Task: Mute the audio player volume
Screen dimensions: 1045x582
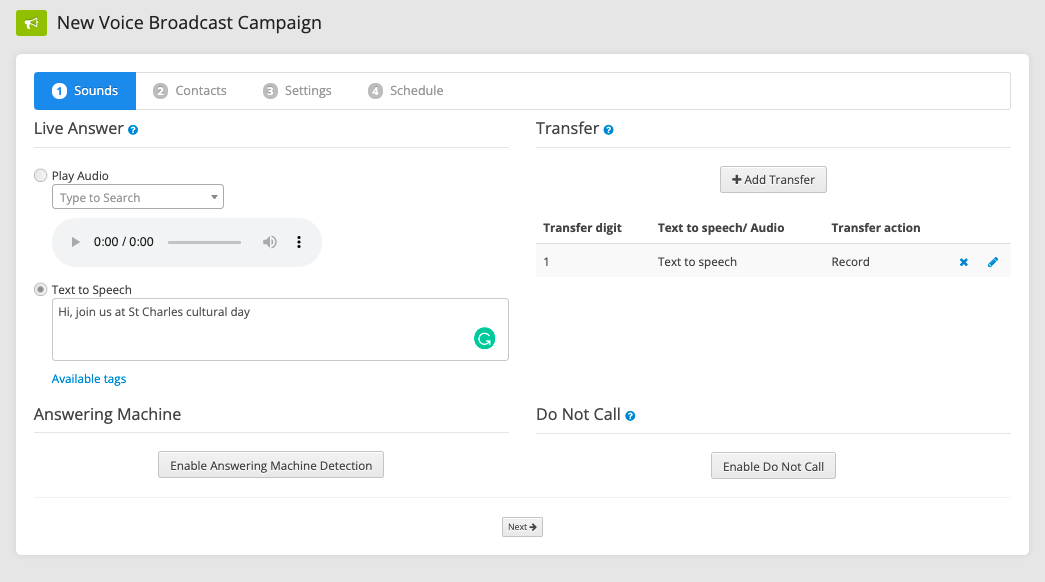Action: (271, 241)
